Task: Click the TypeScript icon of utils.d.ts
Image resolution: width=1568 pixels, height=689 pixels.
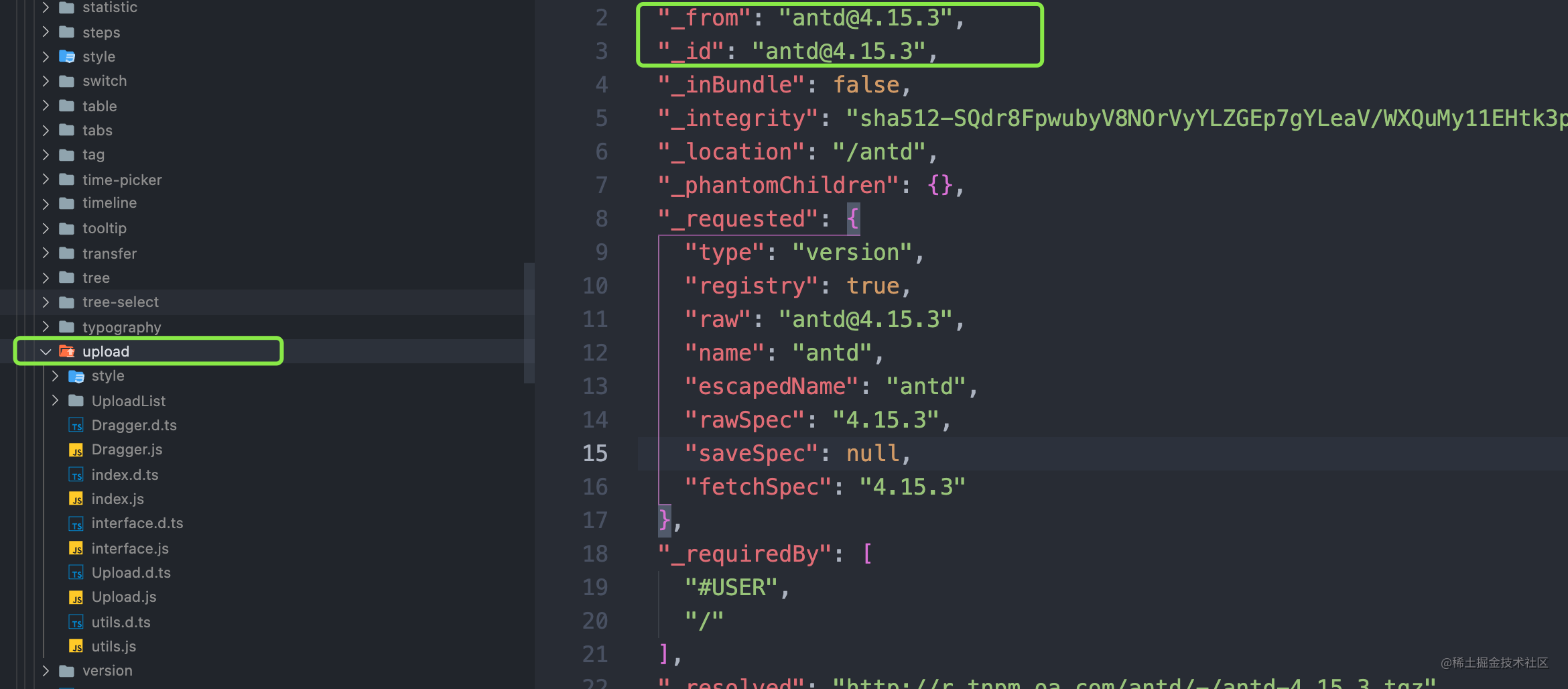Action: 76,622
